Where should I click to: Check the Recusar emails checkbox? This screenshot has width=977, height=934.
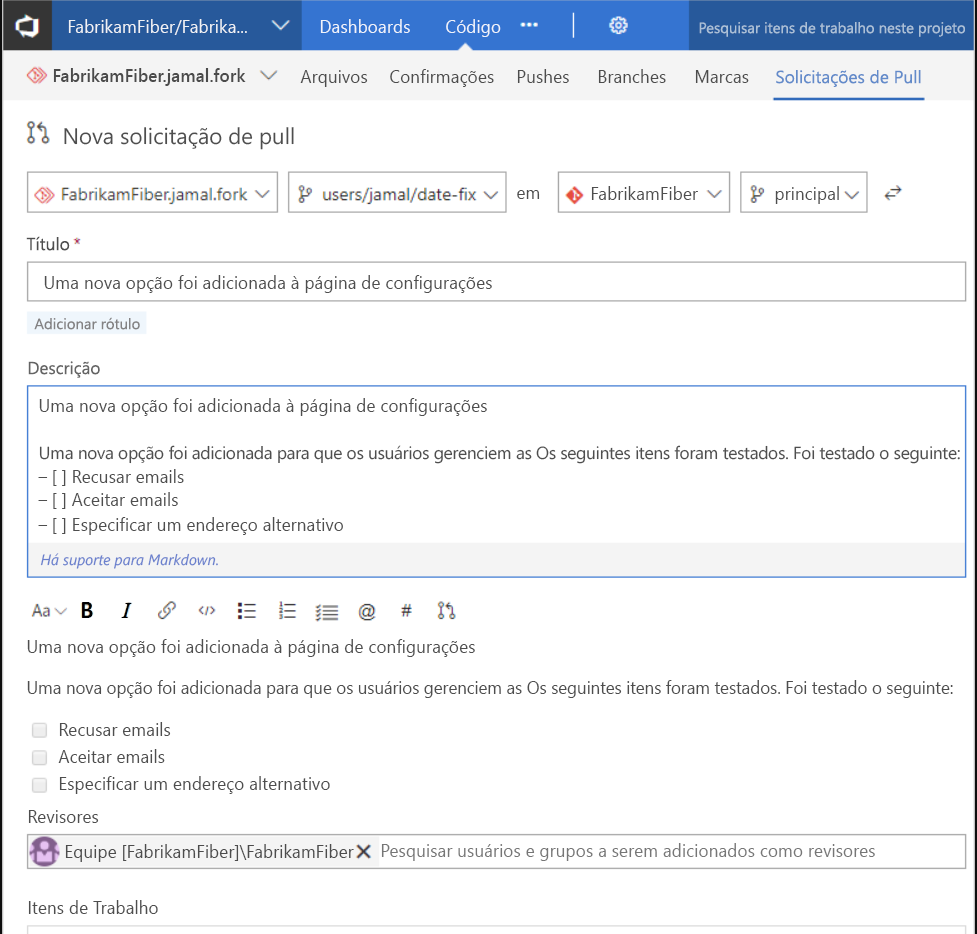[39, 730]
